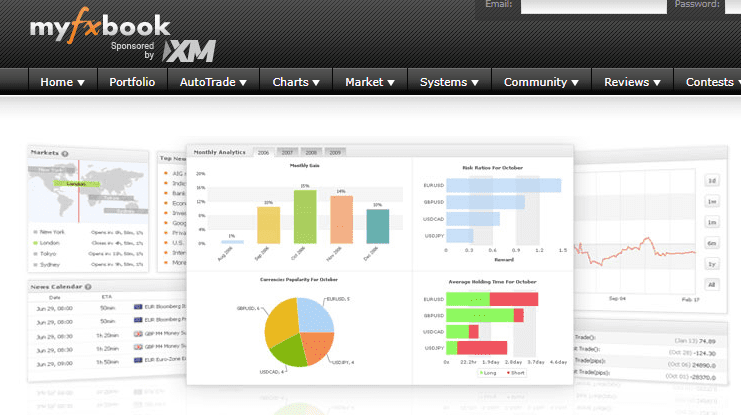
Task: Switch to the 2009 analytics tab
Action: tap(335, 152)
